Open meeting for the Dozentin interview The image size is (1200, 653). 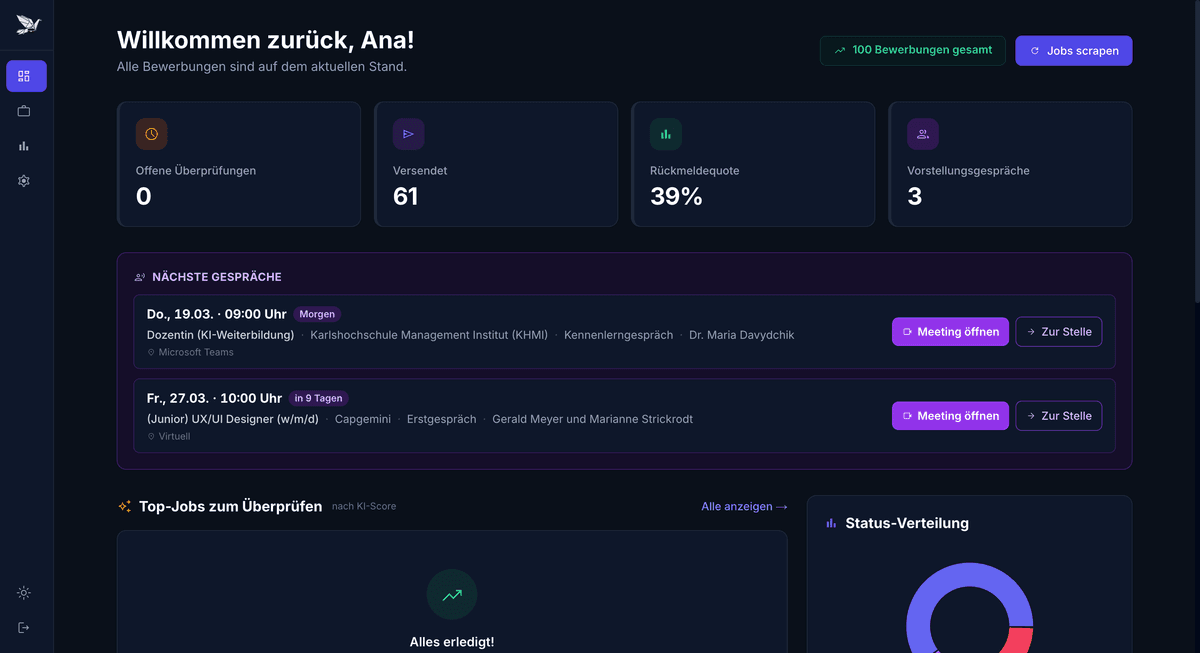pyautogui.click(x=950, y=332)
